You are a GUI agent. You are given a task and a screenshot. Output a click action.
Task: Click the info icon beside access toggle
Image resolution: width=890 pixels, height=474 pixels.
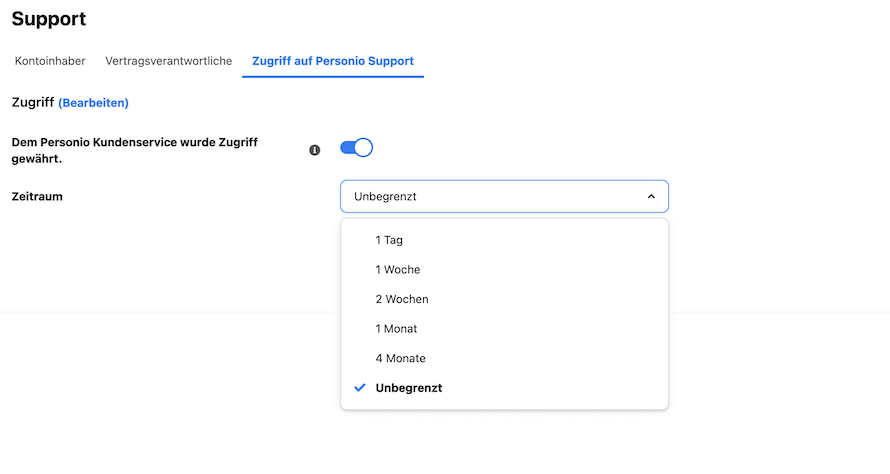[314, 150]
